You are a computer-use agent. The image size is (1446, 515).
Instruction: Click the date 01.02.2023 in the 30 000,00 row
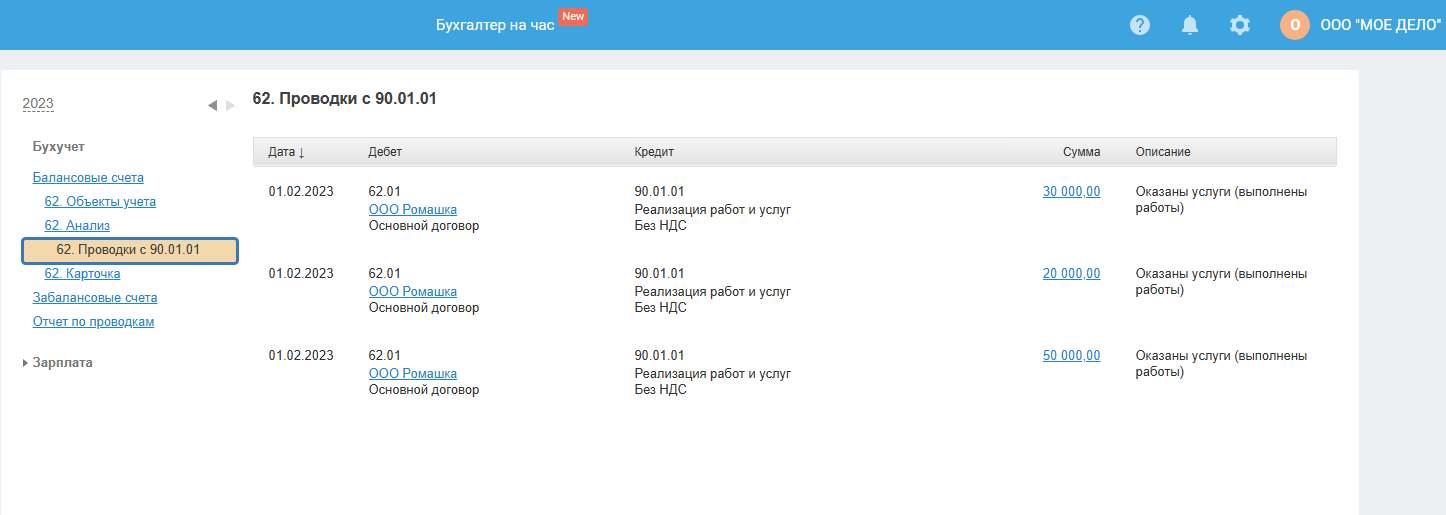[301, 192]
